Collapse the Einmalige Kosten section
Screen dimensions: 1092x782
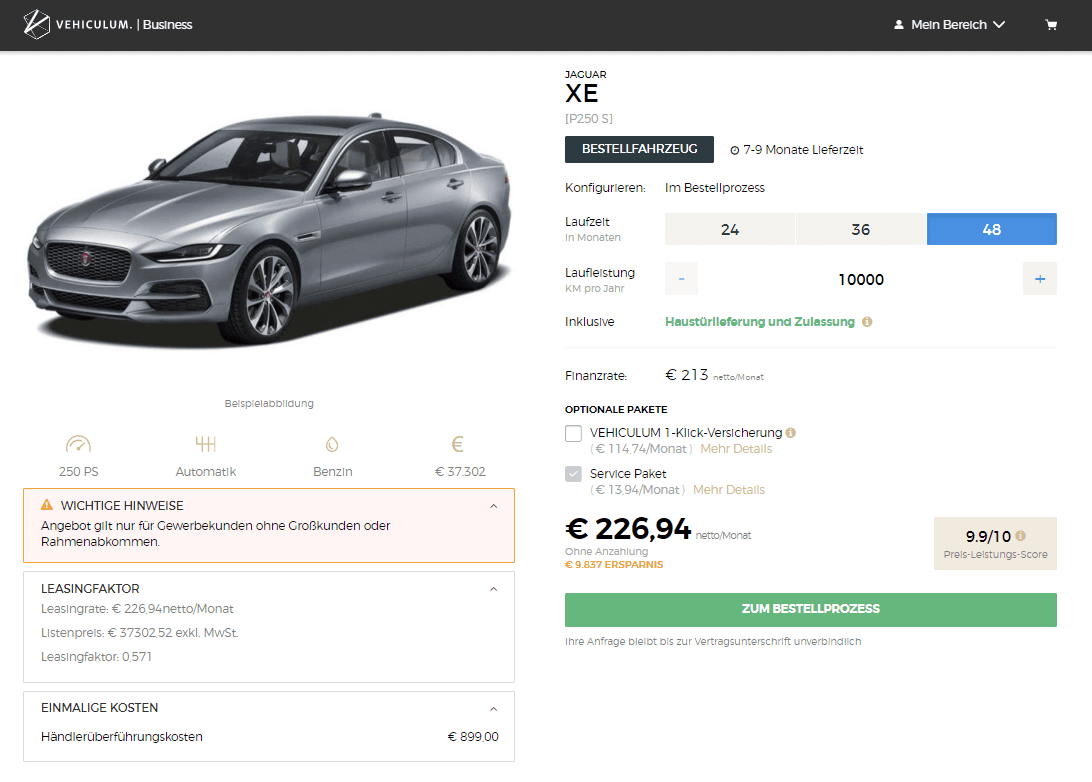(x=494, y=709)
